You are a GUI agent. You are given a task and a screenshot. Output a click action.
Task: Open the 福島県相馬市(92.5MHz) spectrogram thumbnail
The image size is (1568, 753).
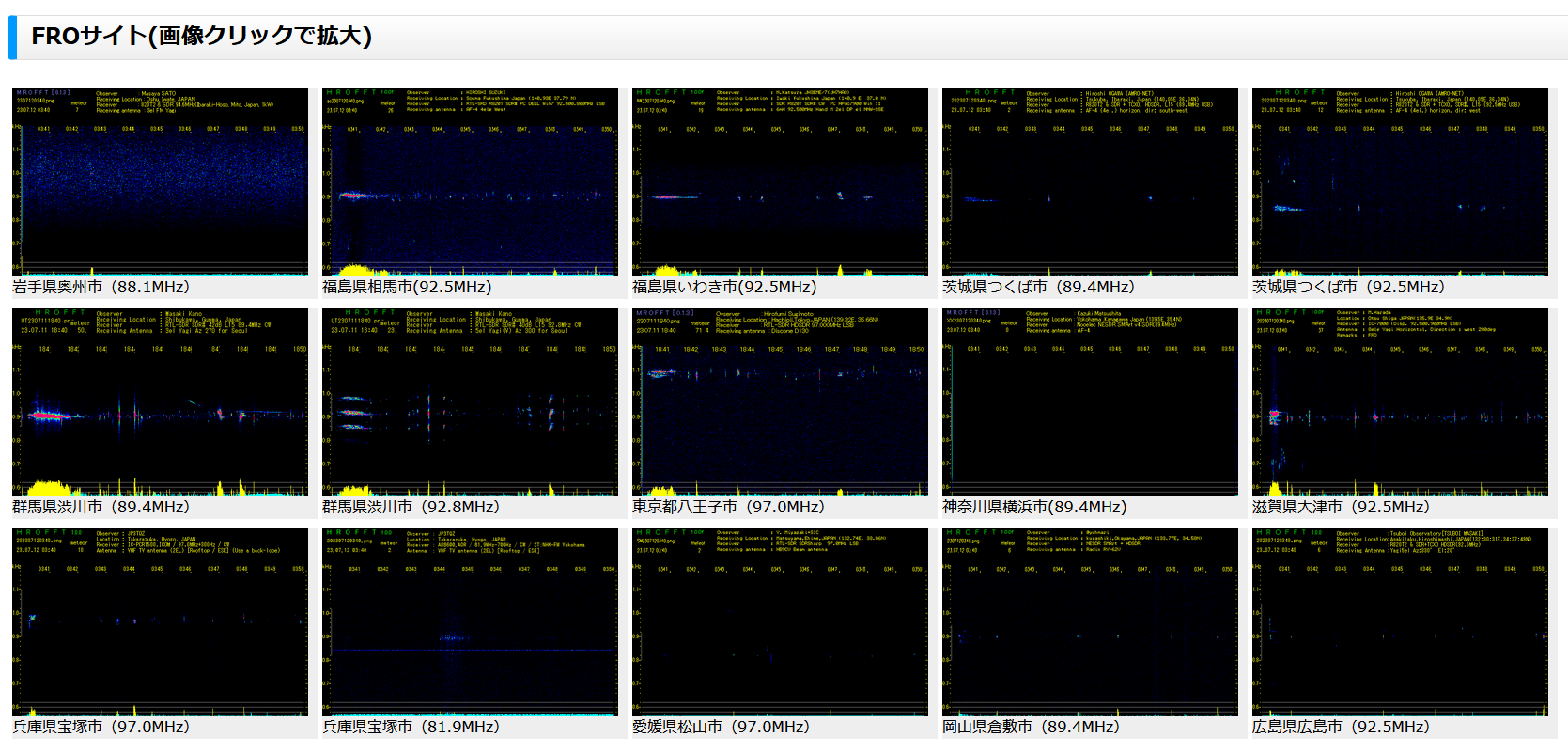470,182
